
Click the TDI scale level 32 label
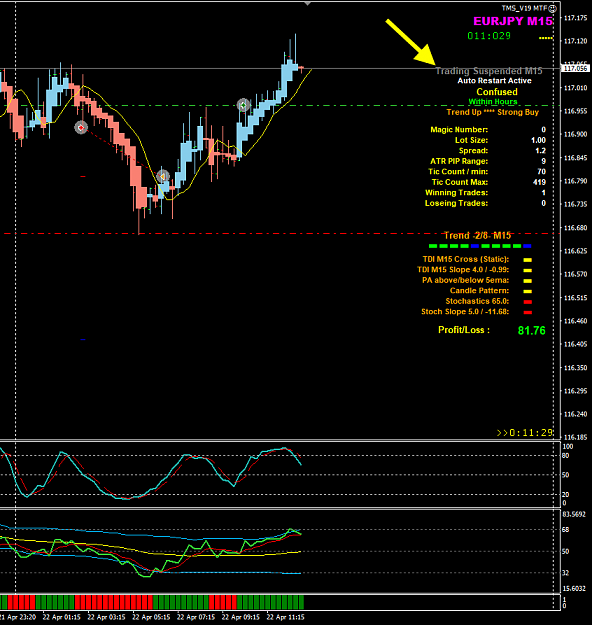(565, 573)
